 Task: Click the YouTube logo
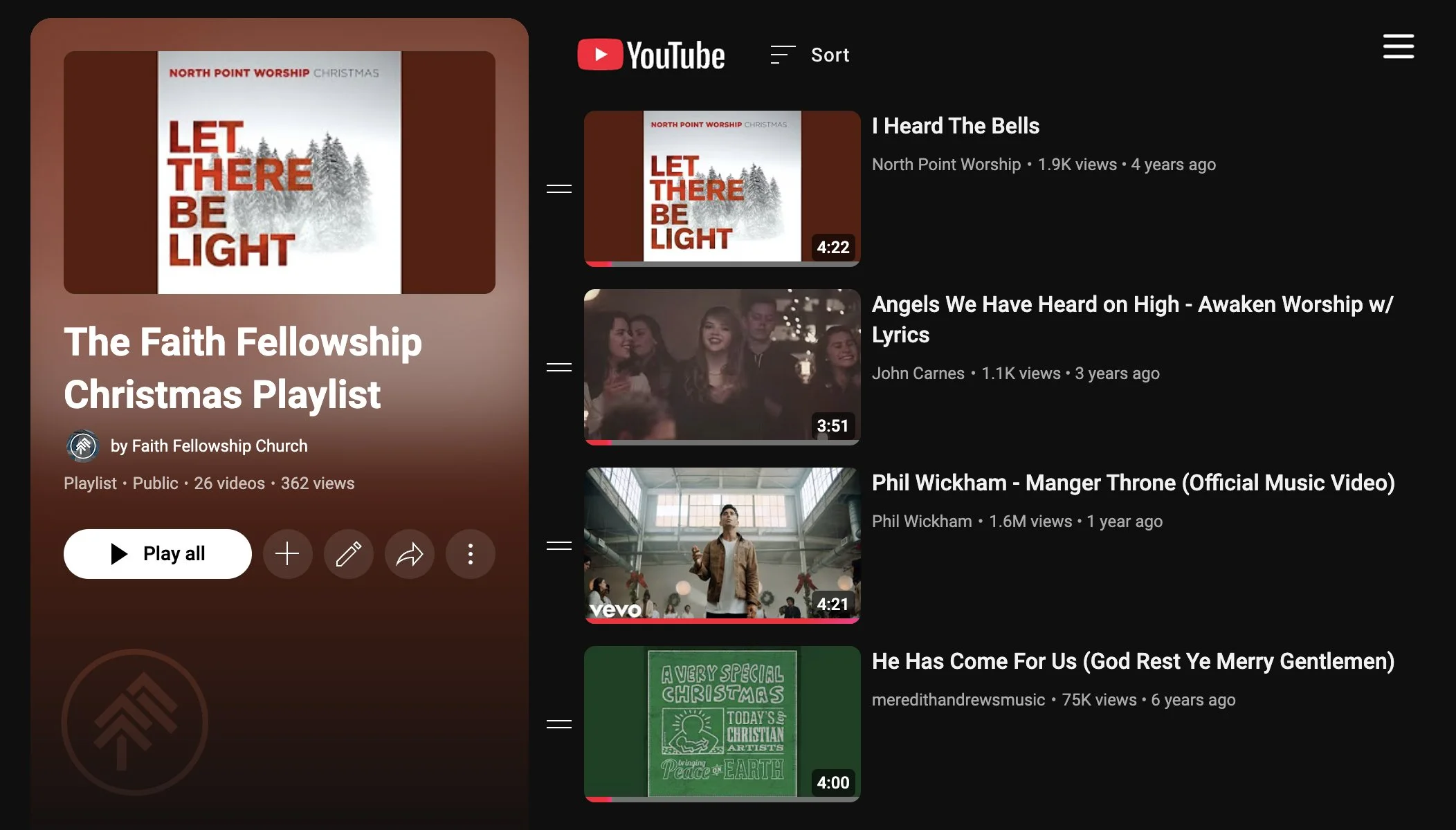[x=651, y=55]
